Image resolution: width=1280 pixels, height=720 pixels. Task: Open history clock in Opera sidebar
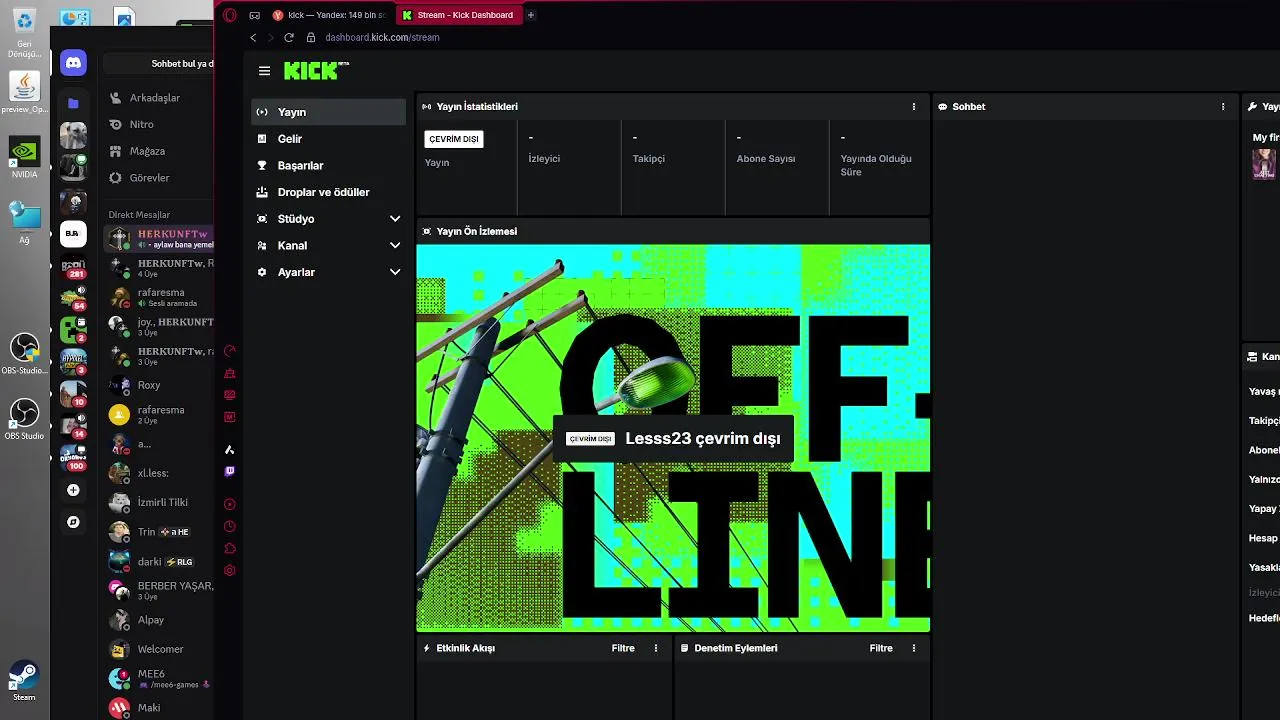click(x=230, y=526)
